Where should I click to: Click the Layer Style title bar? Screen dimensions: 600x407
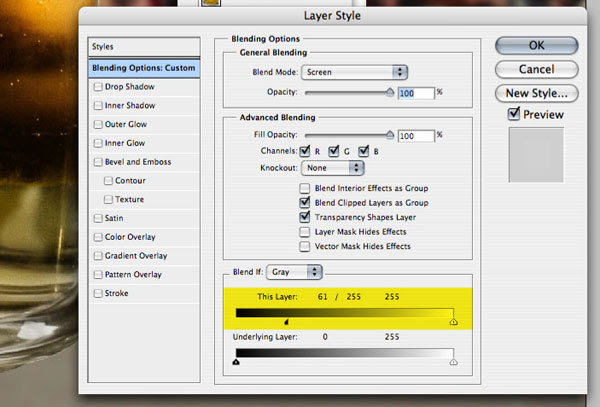click(333, 16)
